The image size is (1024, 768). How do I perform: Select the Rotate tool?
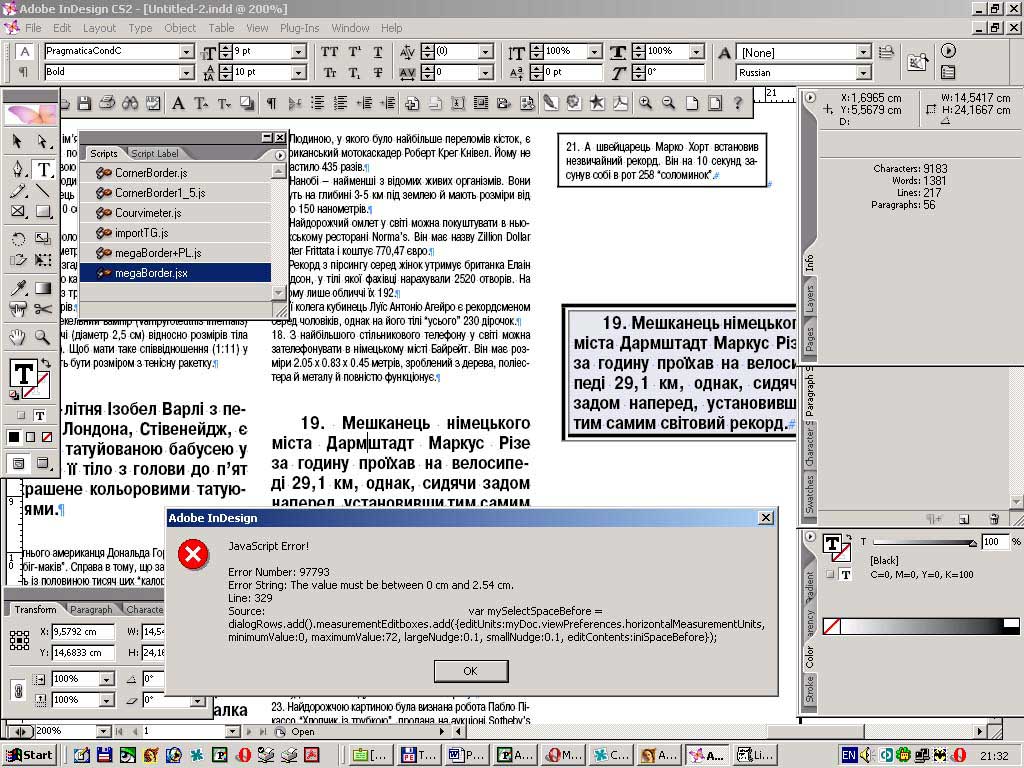(18, 239)
